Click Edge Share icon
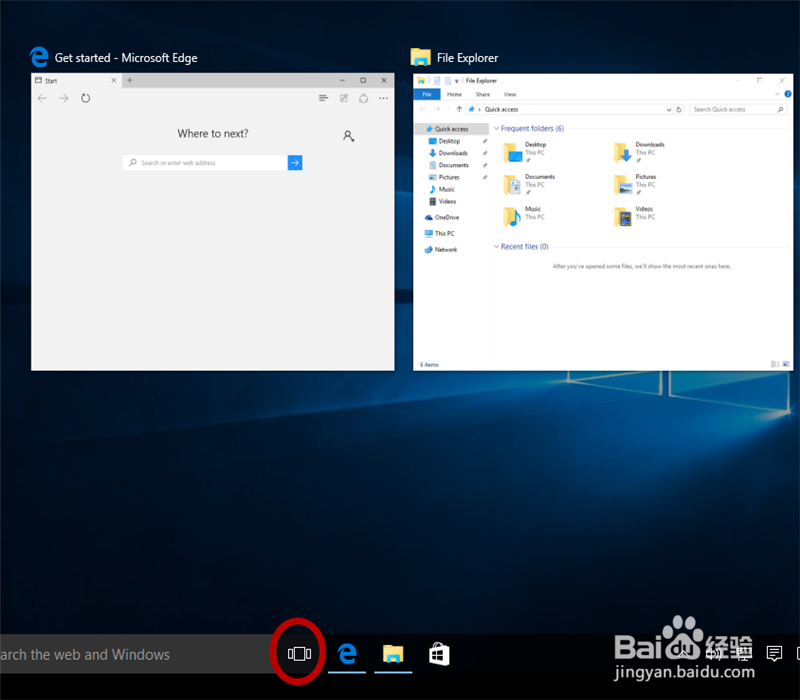Viewport: 800px width, 700px height. pyautogui.click(x=364, y=98)
